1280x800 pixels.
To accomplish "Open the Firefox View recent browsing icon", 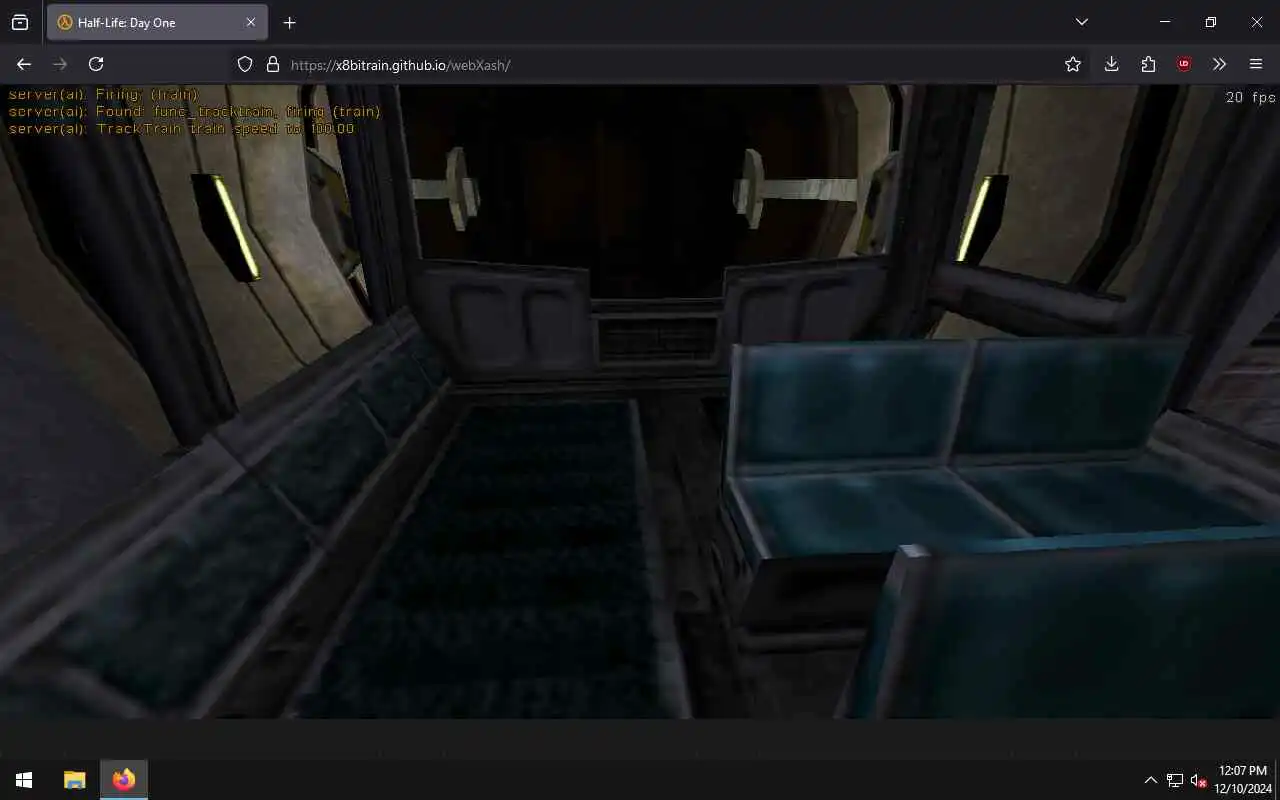I will (20, 22).
